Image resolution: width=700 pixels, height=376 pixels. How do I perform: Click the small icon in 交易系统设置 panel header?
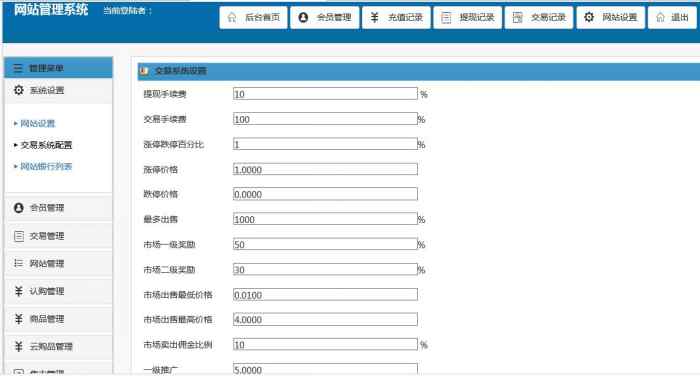[144, 71]
